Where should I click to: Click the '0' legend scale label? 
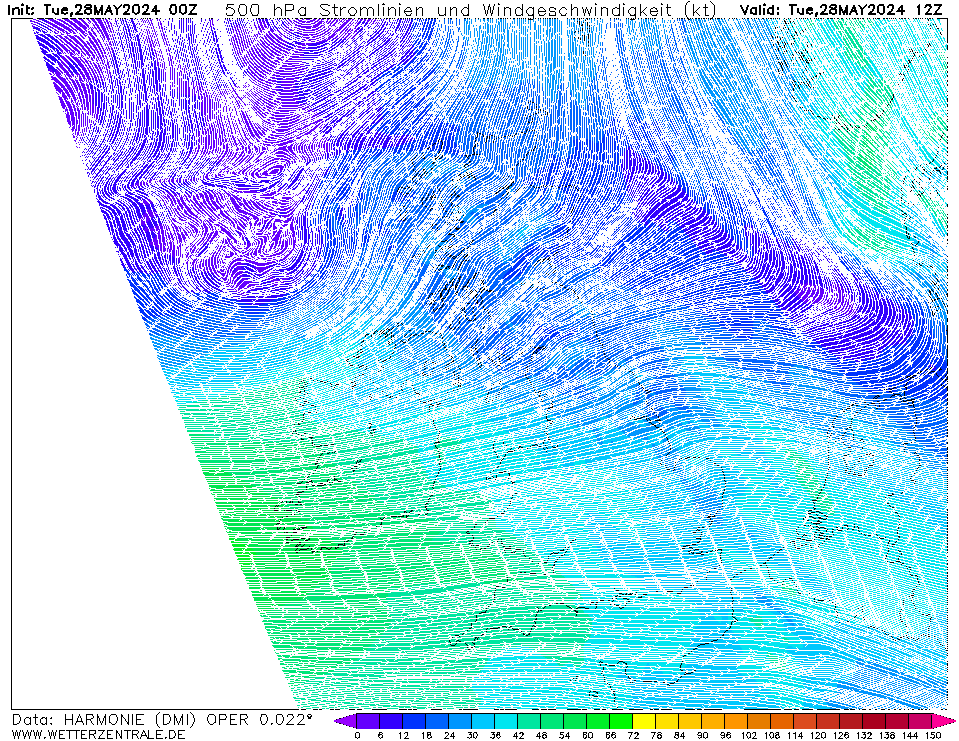click(357, 735)
